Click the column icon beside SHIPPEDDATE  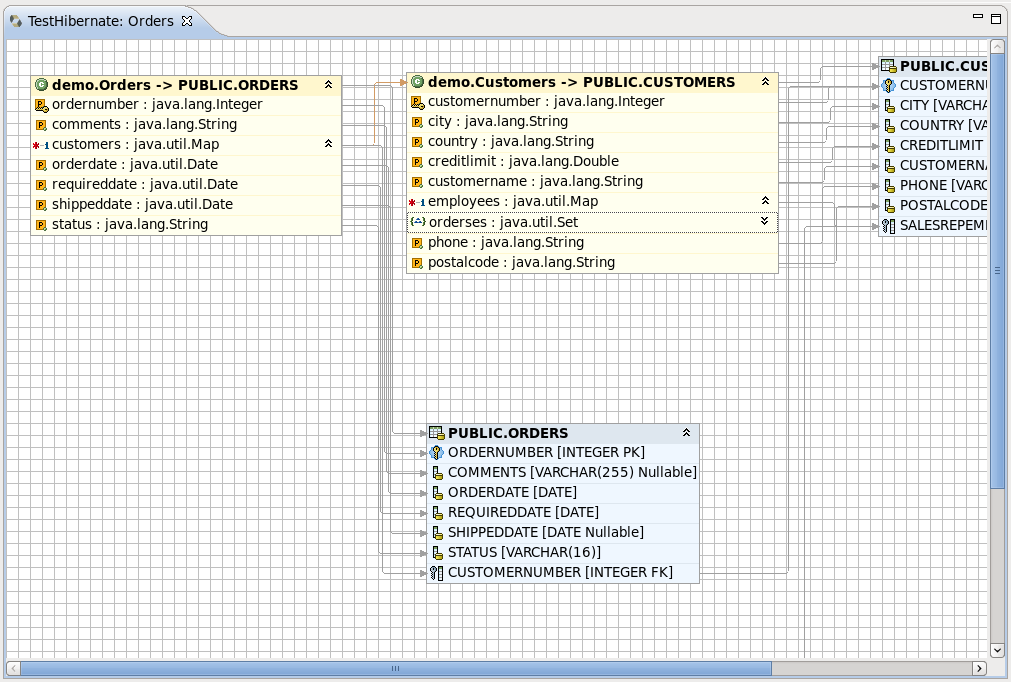[437, 532]
